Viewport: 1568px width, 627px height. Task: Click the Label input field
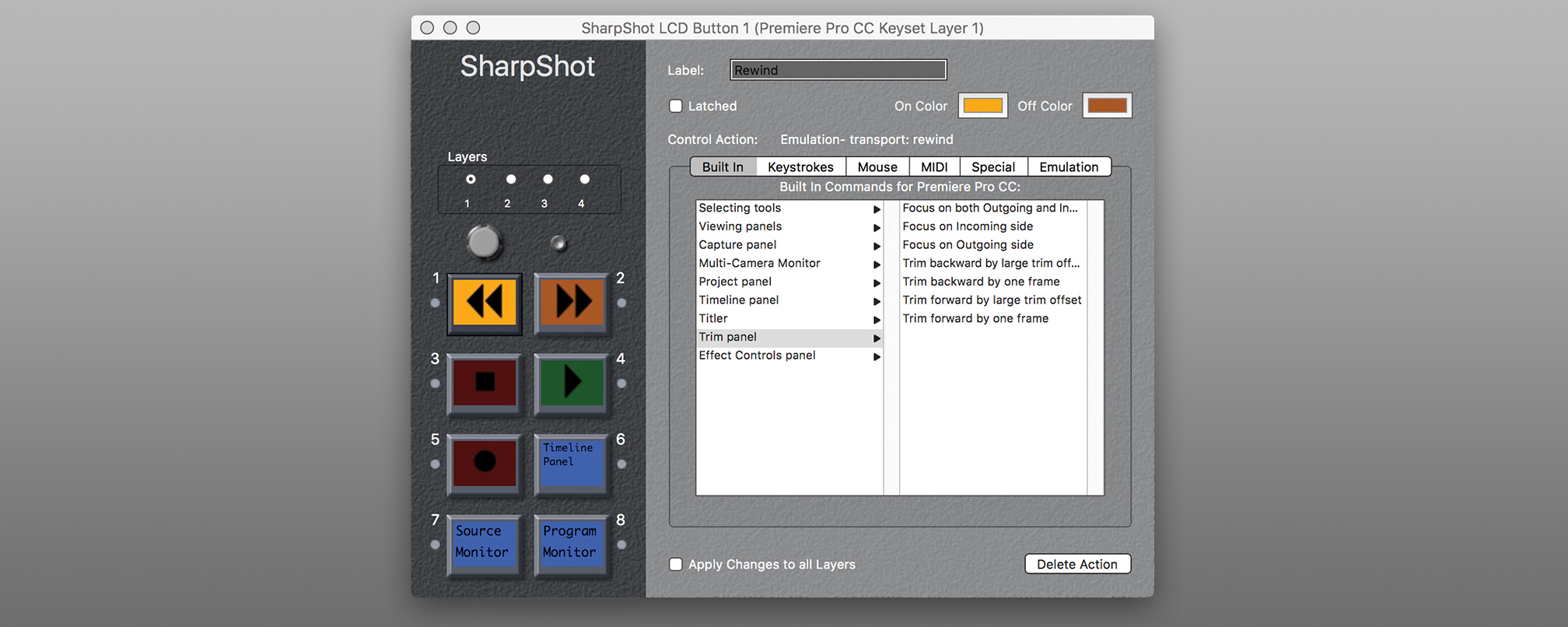(838, 70)
